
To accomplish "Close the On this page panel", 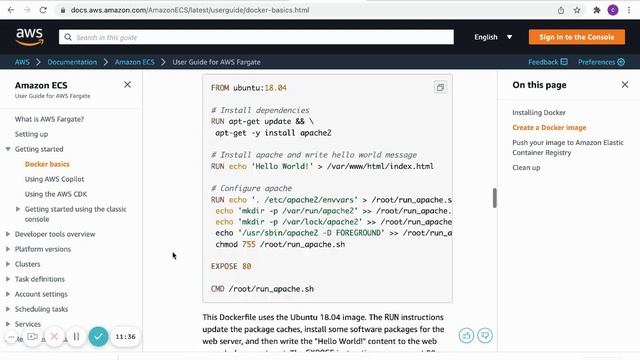I will [x=625, y=84].
